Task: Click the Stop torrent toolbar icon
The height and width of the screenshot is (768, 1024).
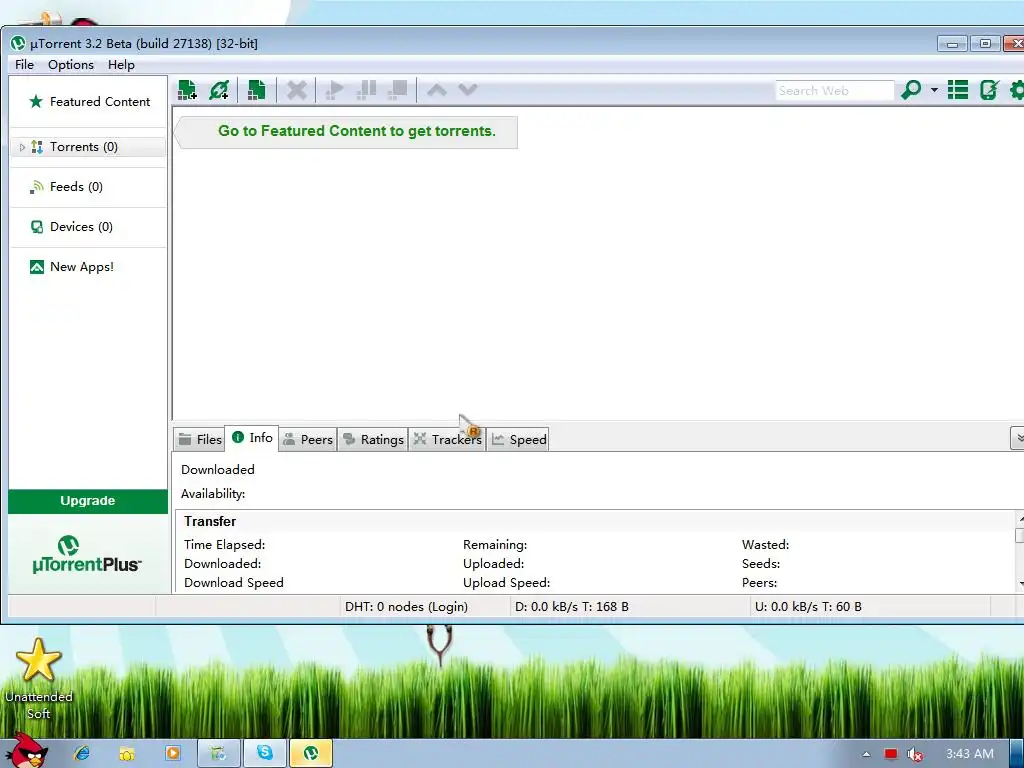Action: 398,90
